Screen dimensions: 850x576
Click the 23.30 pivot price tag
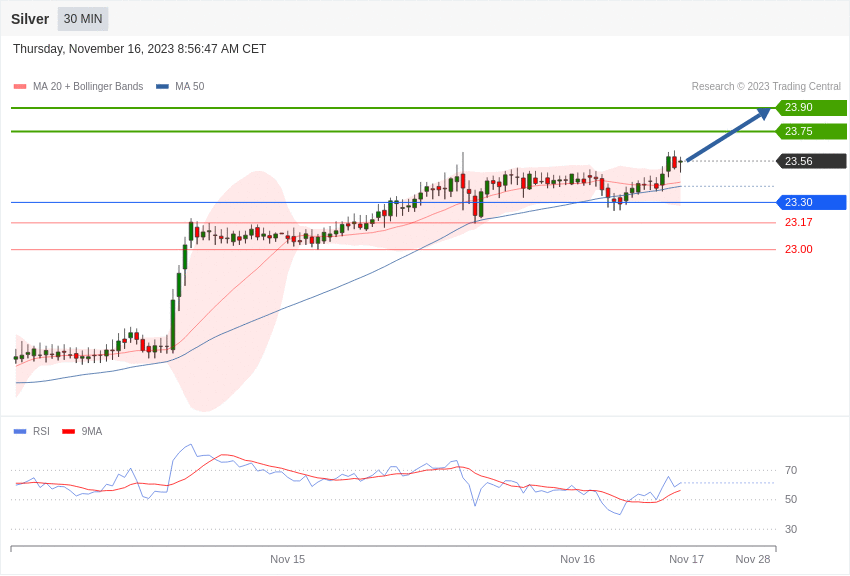[811, 202]
